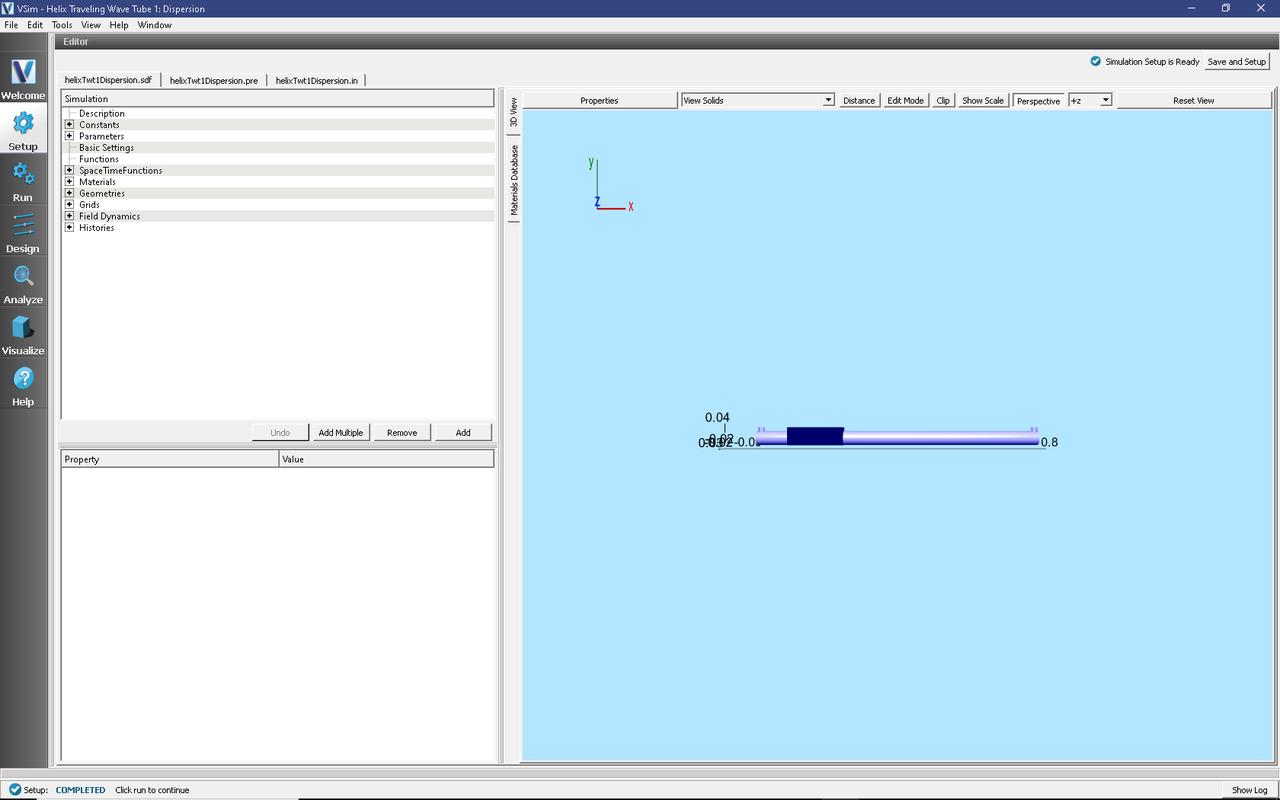The height and width of the screenshot is (800, 1280).
Task: Click the Save and Setup button
Action: (1237, 61)
